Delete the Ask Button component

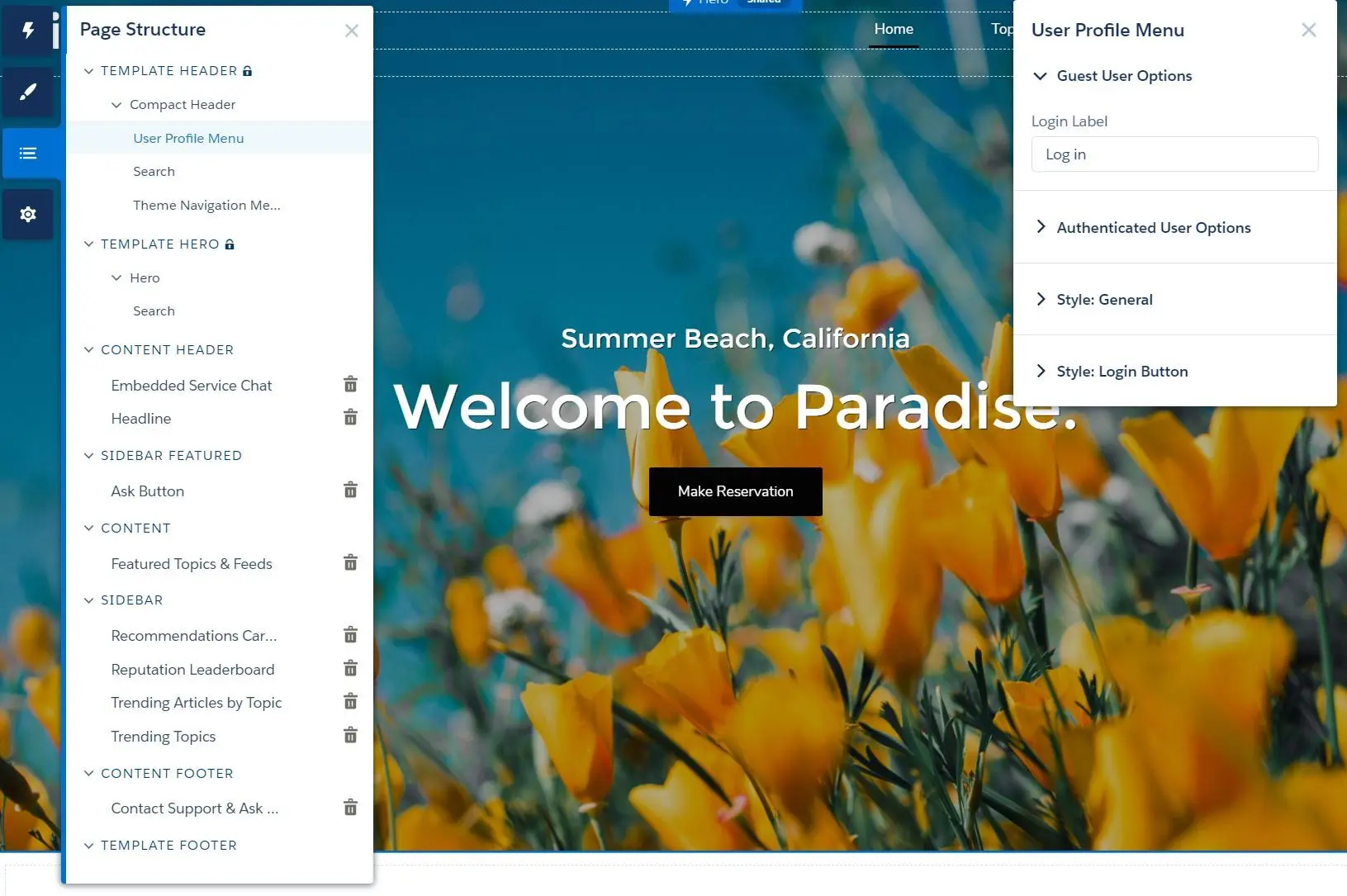pos(350,490)
